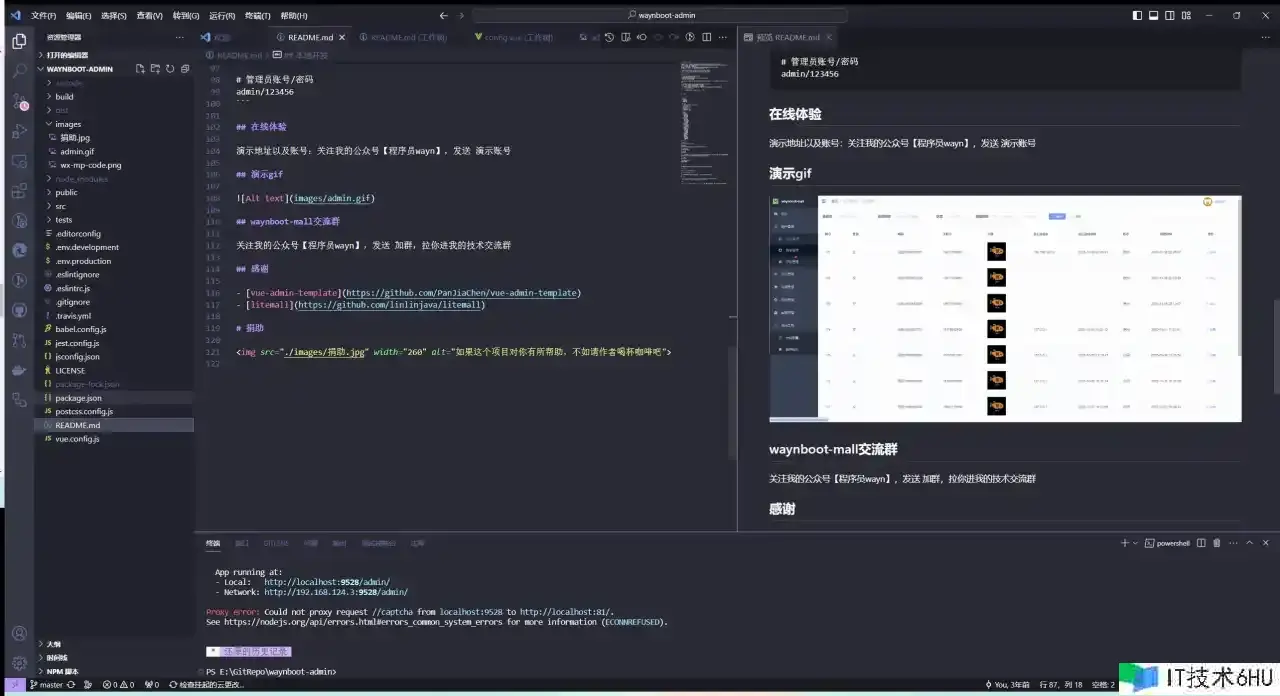Go back using navigation arrow
The width and height of the screenshot is (1280, 696).
(443, 15)
